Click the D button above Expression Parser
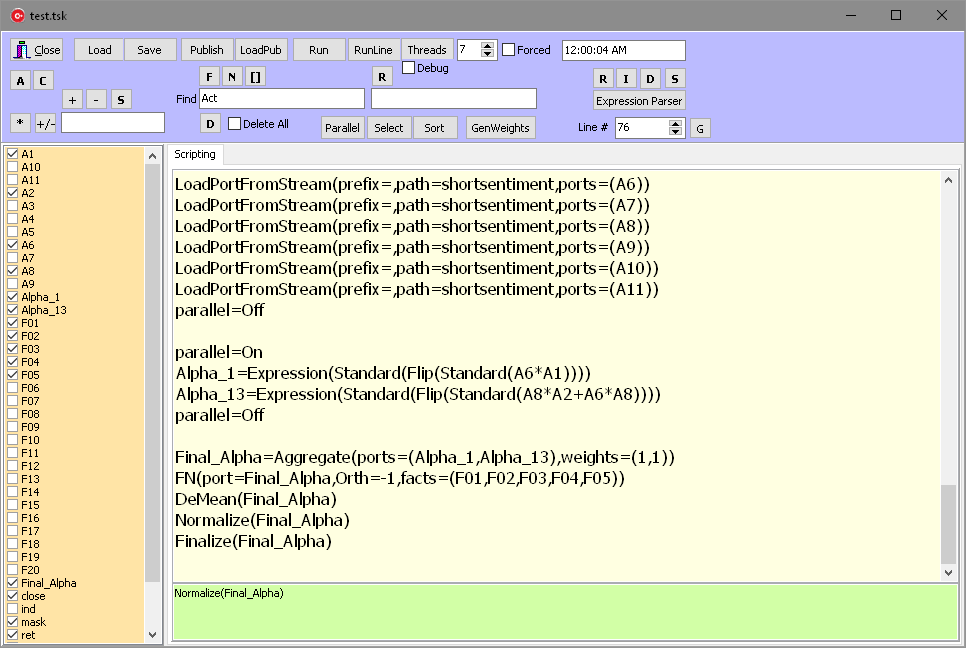The height and width of the screenshot is (648, 966). coord(650,79)
